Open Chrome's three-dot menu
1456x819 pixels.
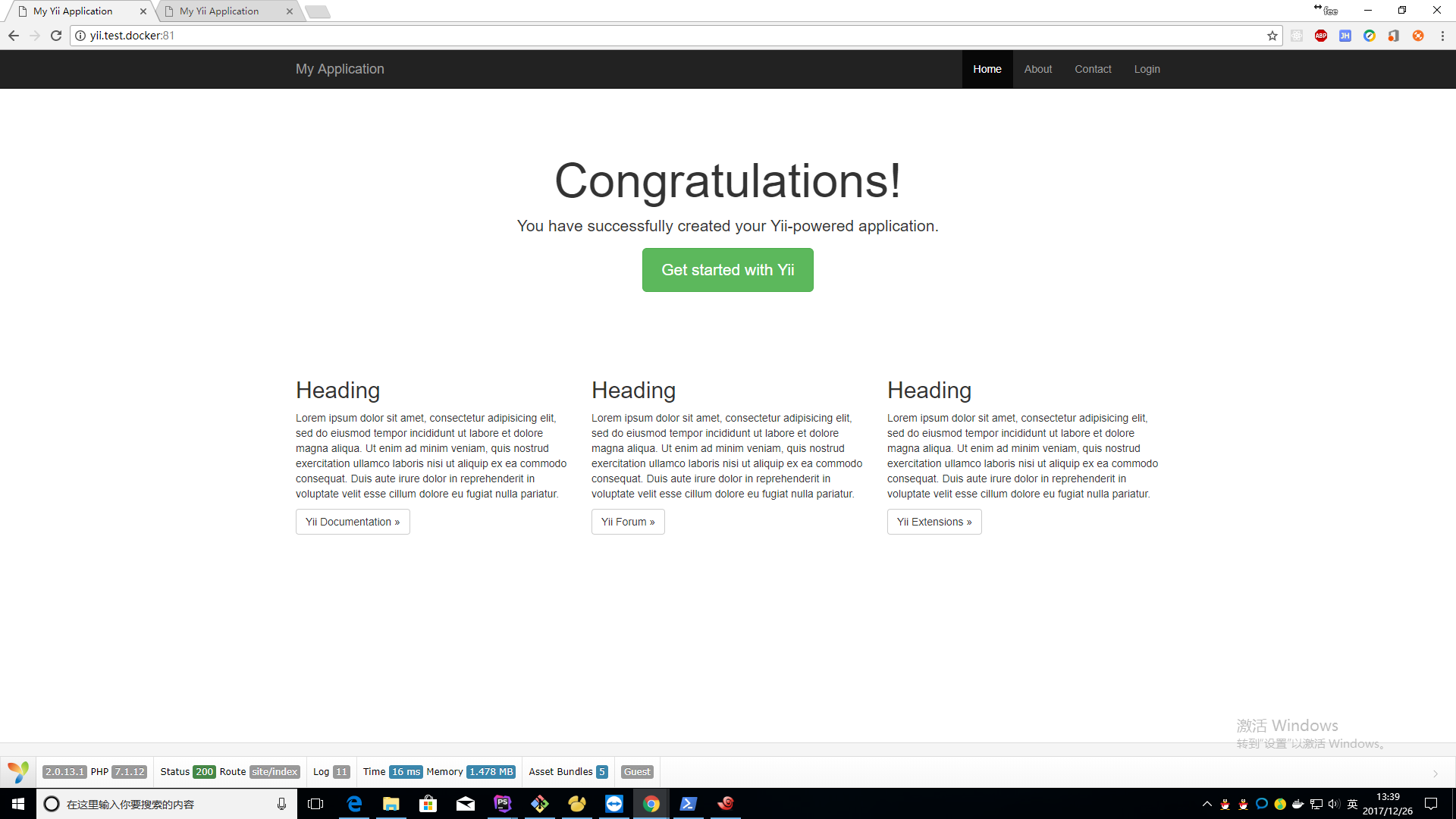[1442, 36]
